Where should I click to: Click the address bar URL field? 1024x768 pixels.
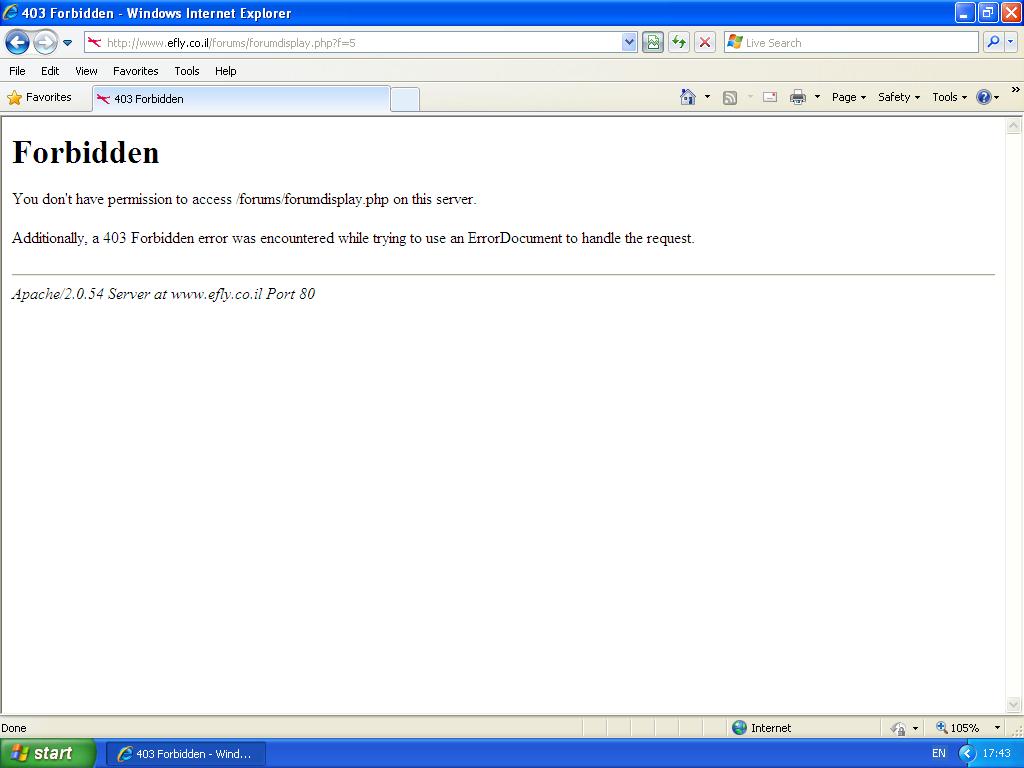tap(362, 43)
